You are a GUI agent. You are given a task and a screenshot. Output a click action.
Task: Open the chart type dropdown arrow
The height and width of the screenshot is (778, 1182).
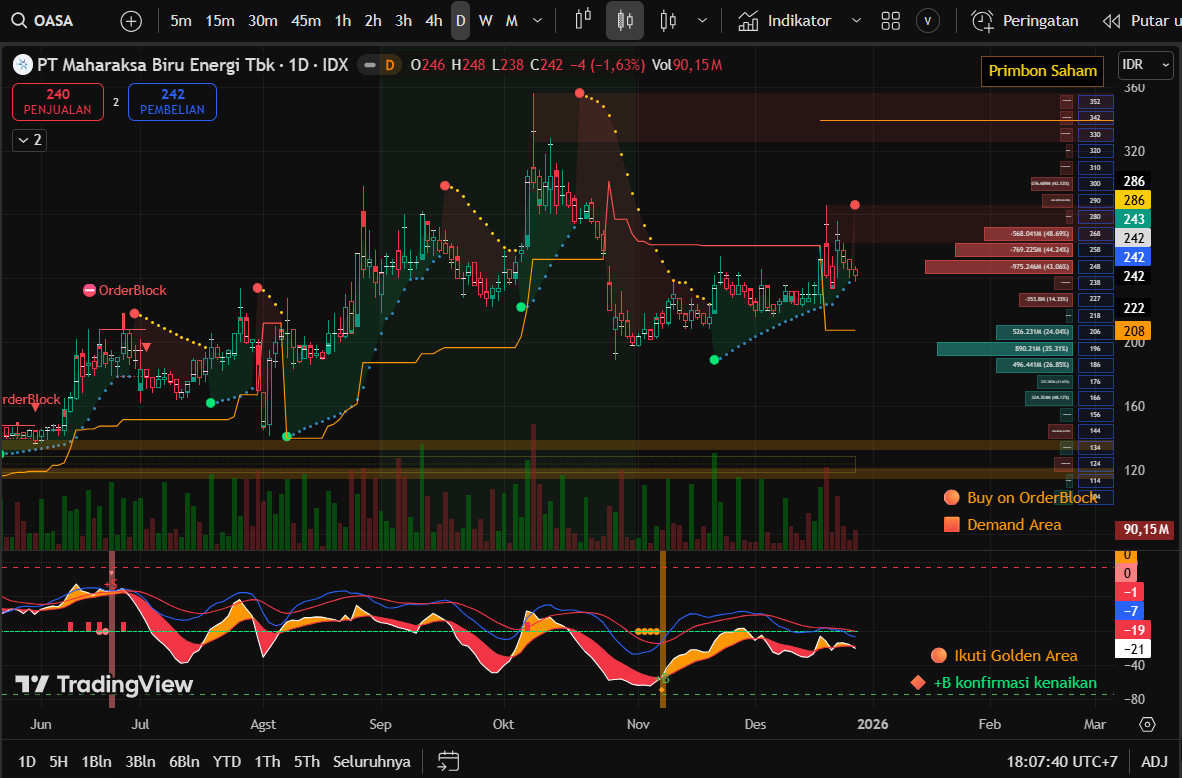[x=702, y=21]
